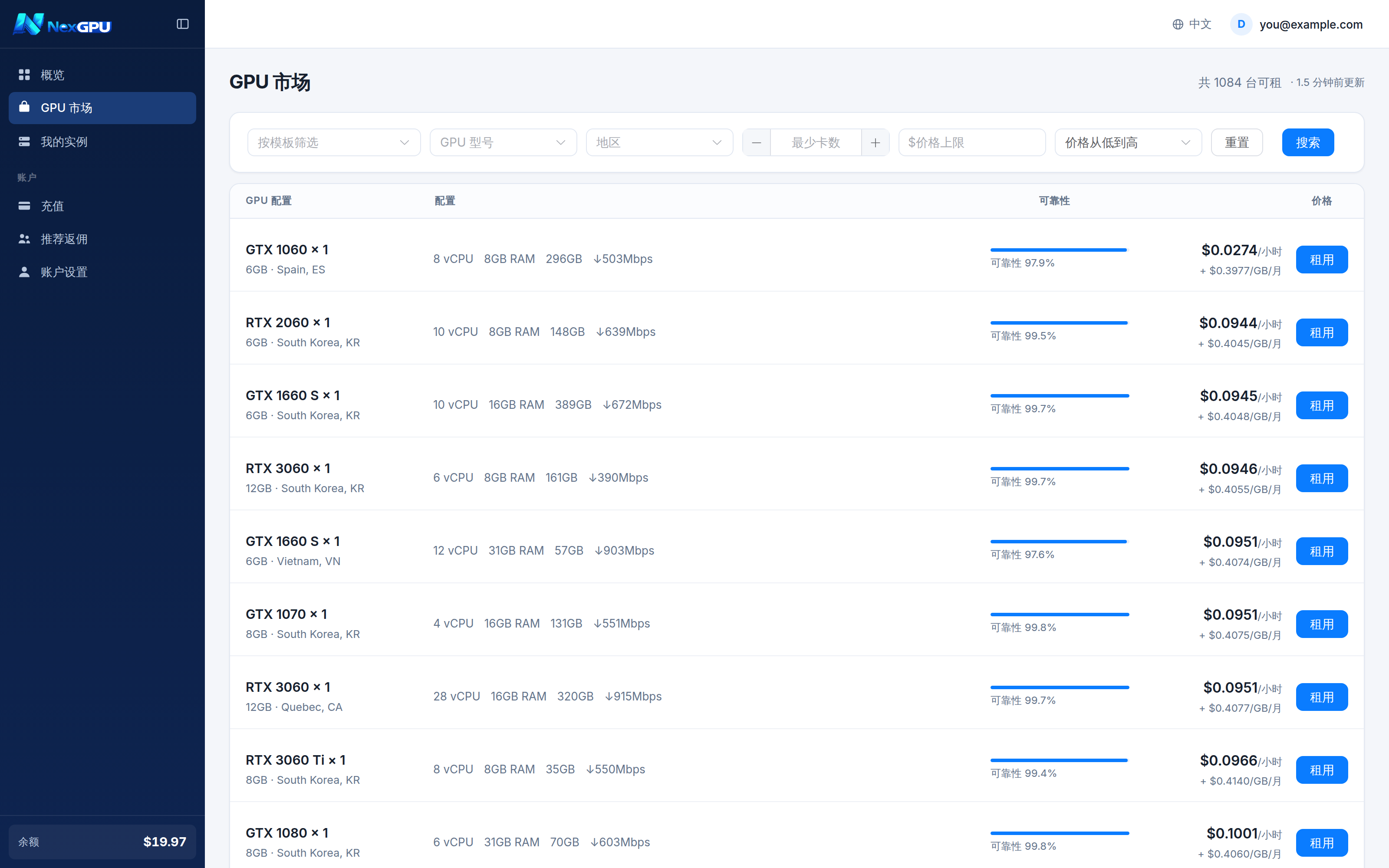Collapse the sidebar panel toggle icon
This screenshot has width=1389, height=868.
182,24
